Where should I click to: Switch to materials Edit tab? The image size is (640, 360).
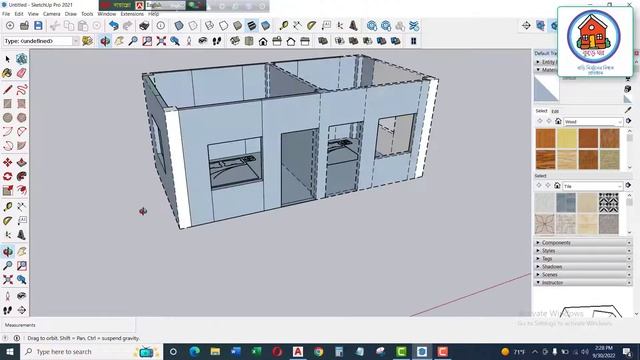coord(555,111)
